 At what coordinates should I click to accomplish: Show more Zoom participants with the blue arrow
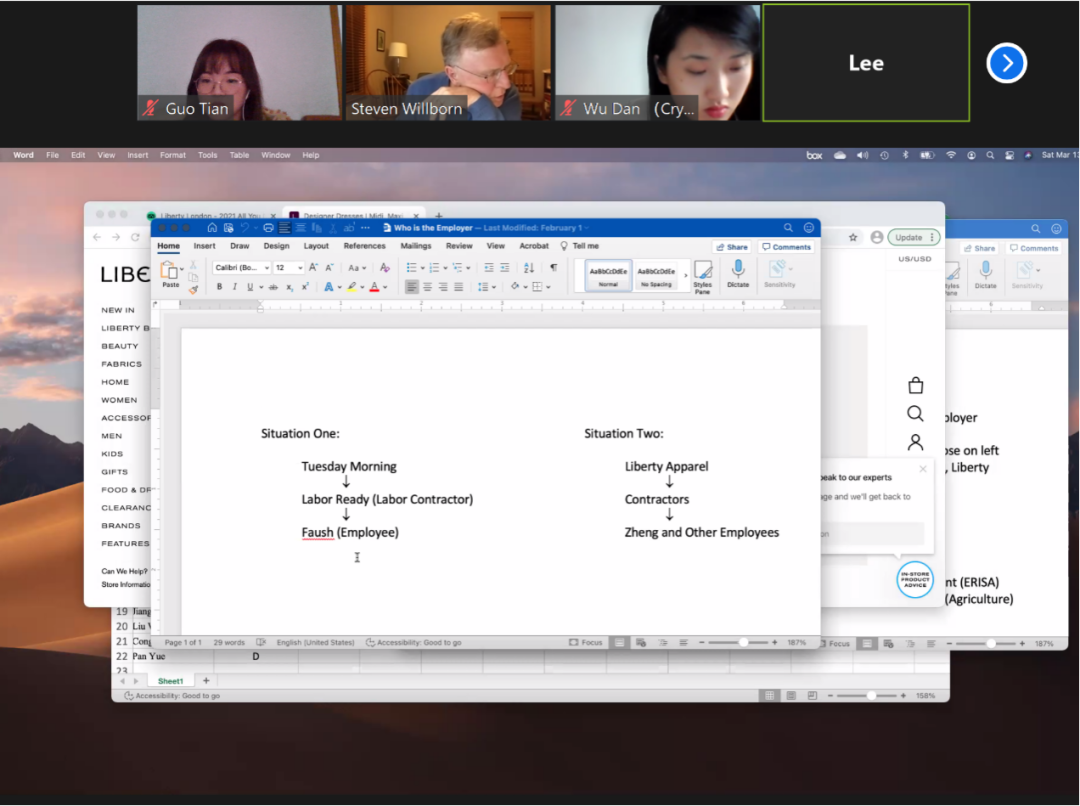pos(1006,63)
